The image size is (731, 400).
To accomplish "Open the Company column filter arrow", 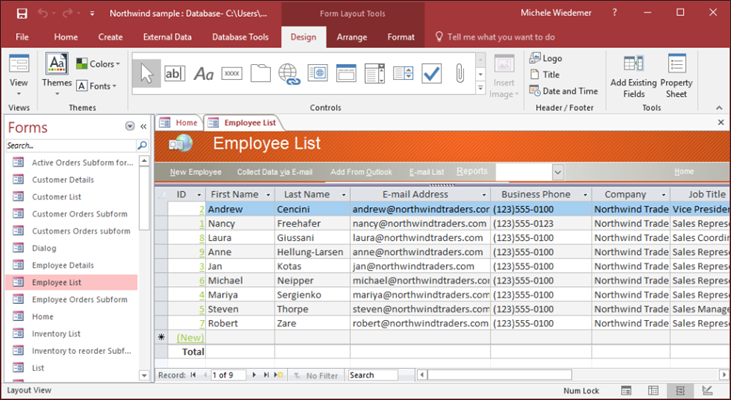I will pyautogui.click(x=663, y=195).
